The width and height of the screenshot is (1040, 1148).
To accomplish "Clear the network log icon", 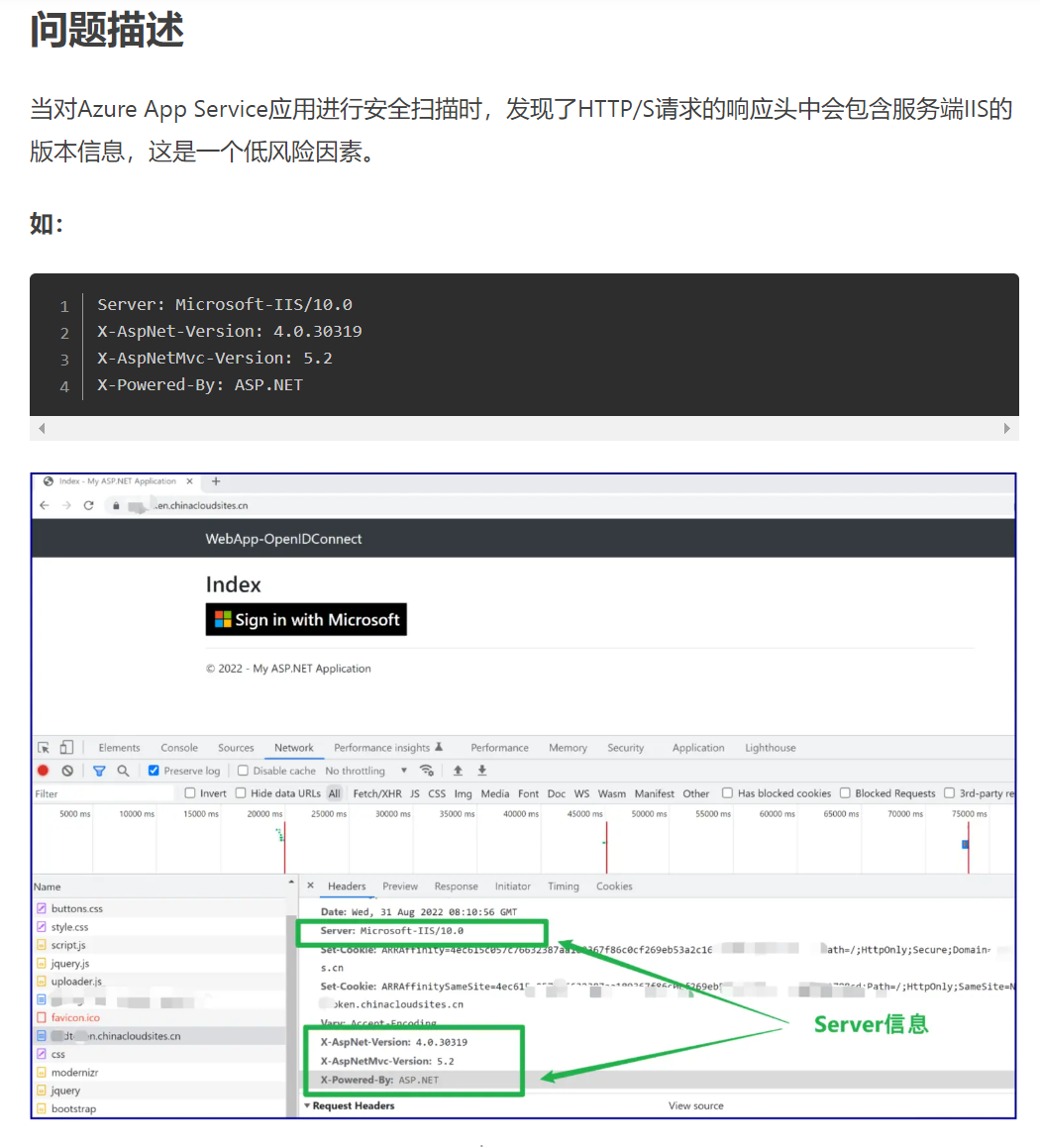I will coord(67,771).
